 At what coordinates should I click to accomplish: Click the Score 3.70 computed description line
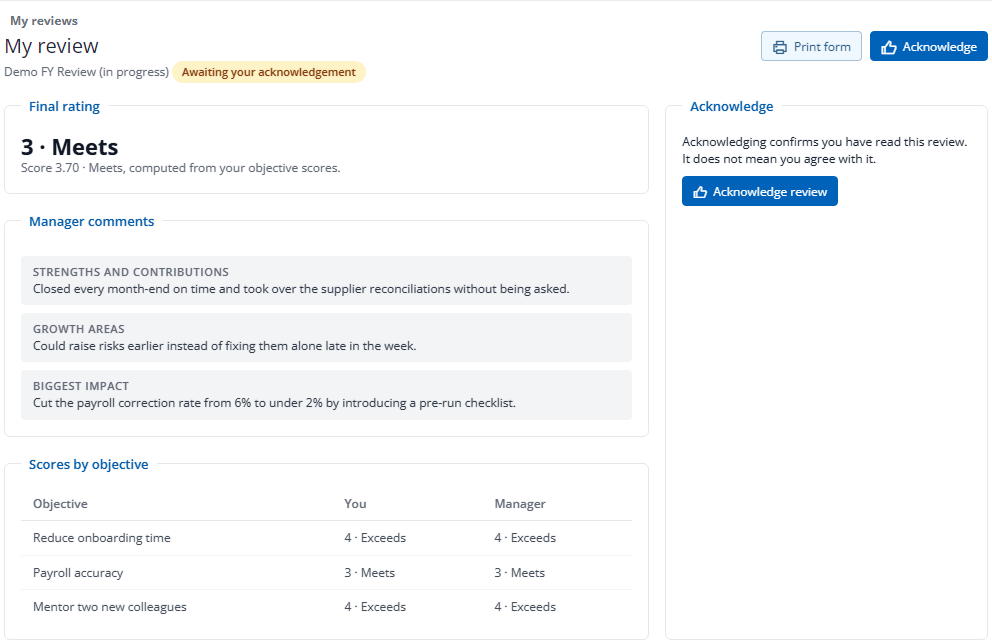(x=180, y=168)
